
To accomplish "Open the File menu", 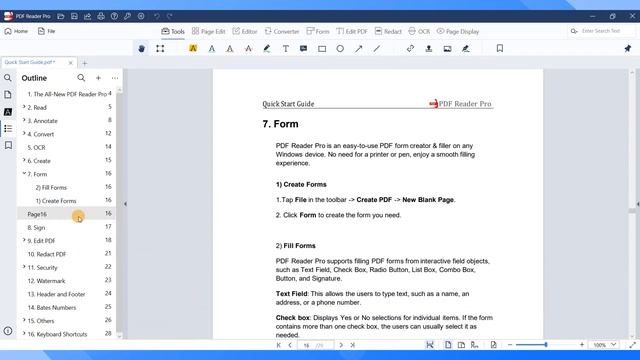I will (x=47, y=31).
